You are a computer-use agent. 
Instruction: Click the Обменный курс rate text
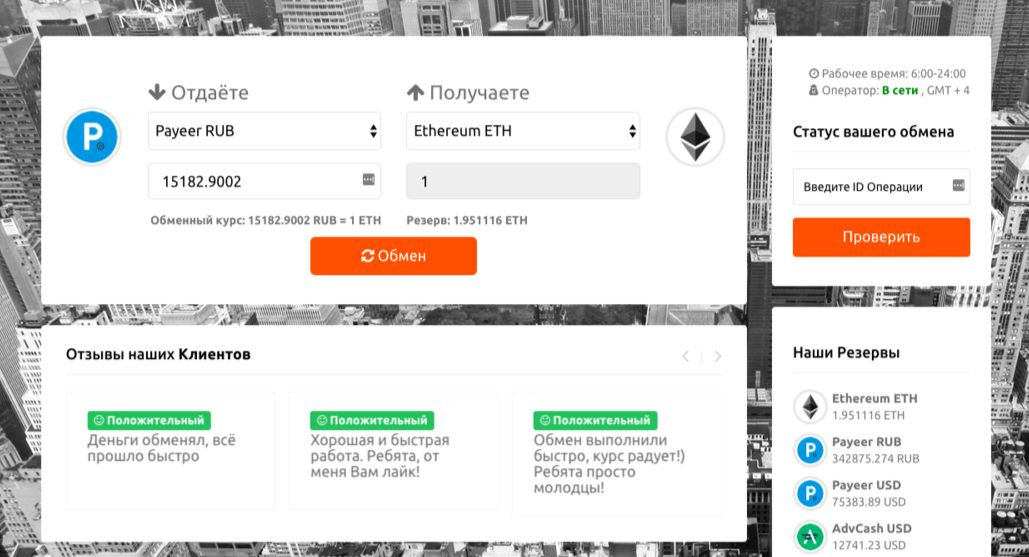click(x=266, y=220)
